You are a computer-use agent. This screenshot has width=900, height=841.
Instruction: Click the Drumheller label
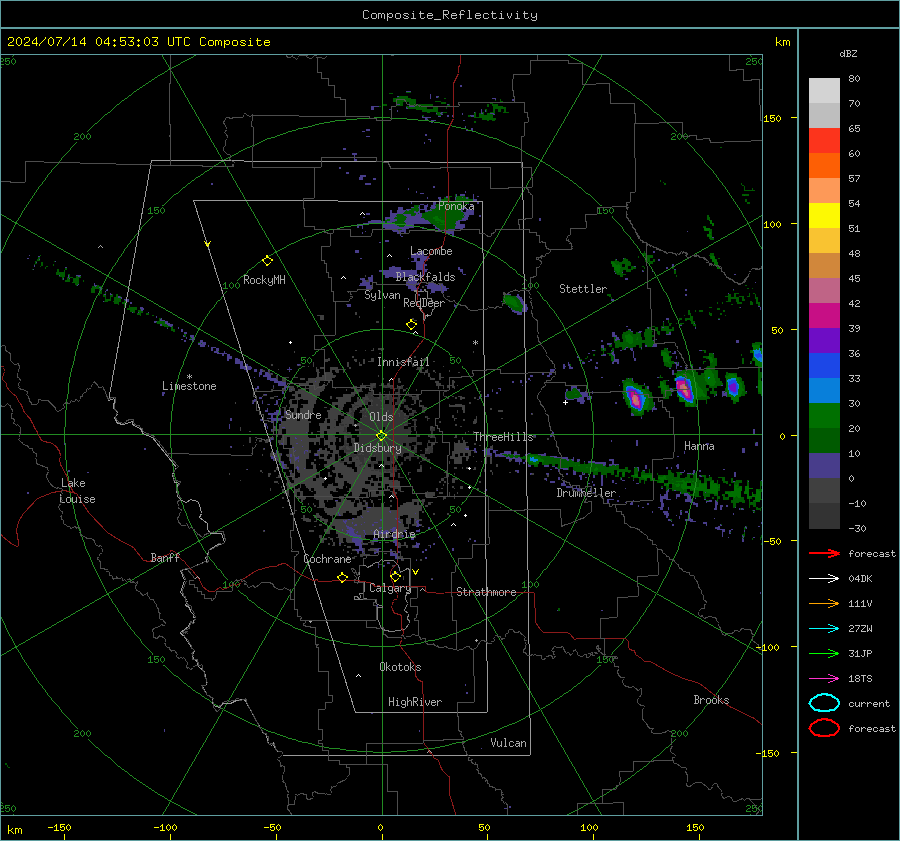pyautogui.click(x=586, y=493)
